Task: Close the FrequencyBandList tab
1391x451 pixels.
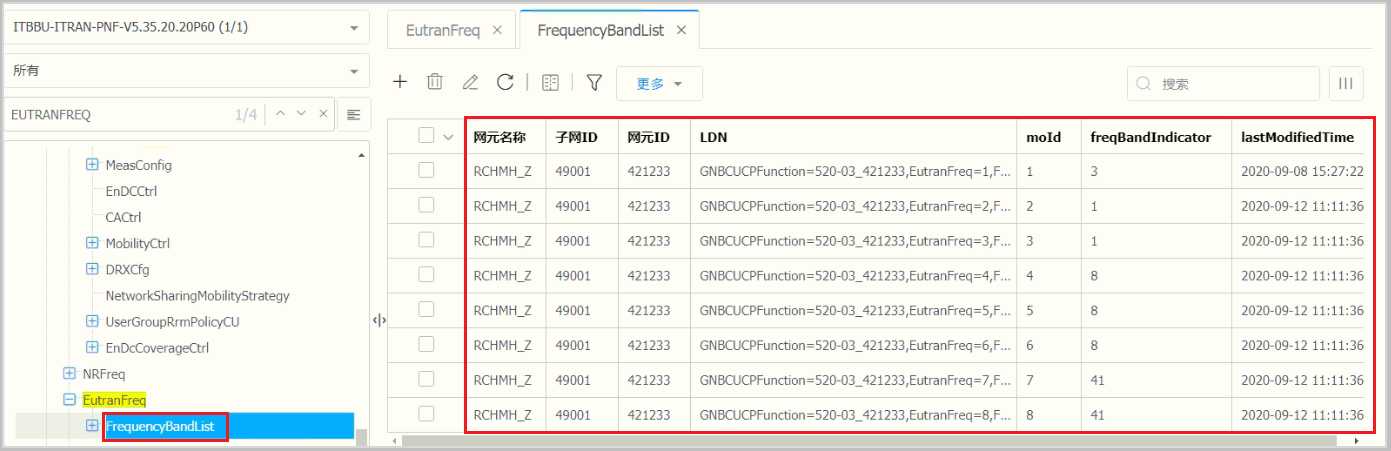Action: tap(681, 31)
